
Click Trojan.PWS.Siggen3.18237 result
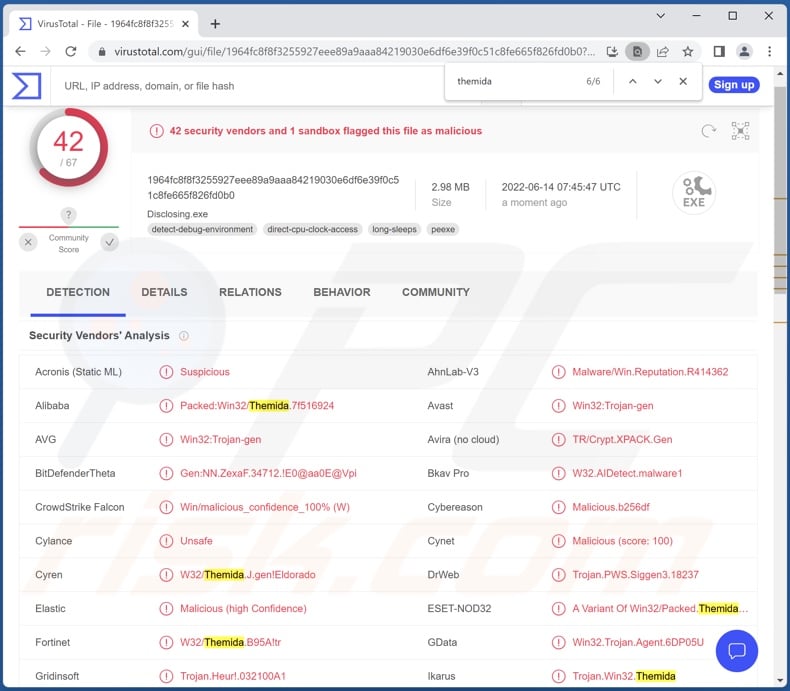(x=635, y=575)
